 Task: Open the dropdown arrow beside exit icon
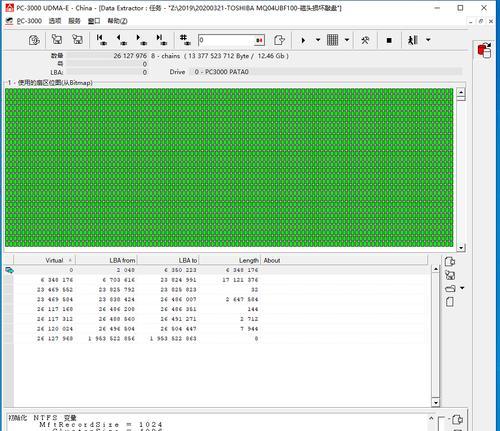428,40
